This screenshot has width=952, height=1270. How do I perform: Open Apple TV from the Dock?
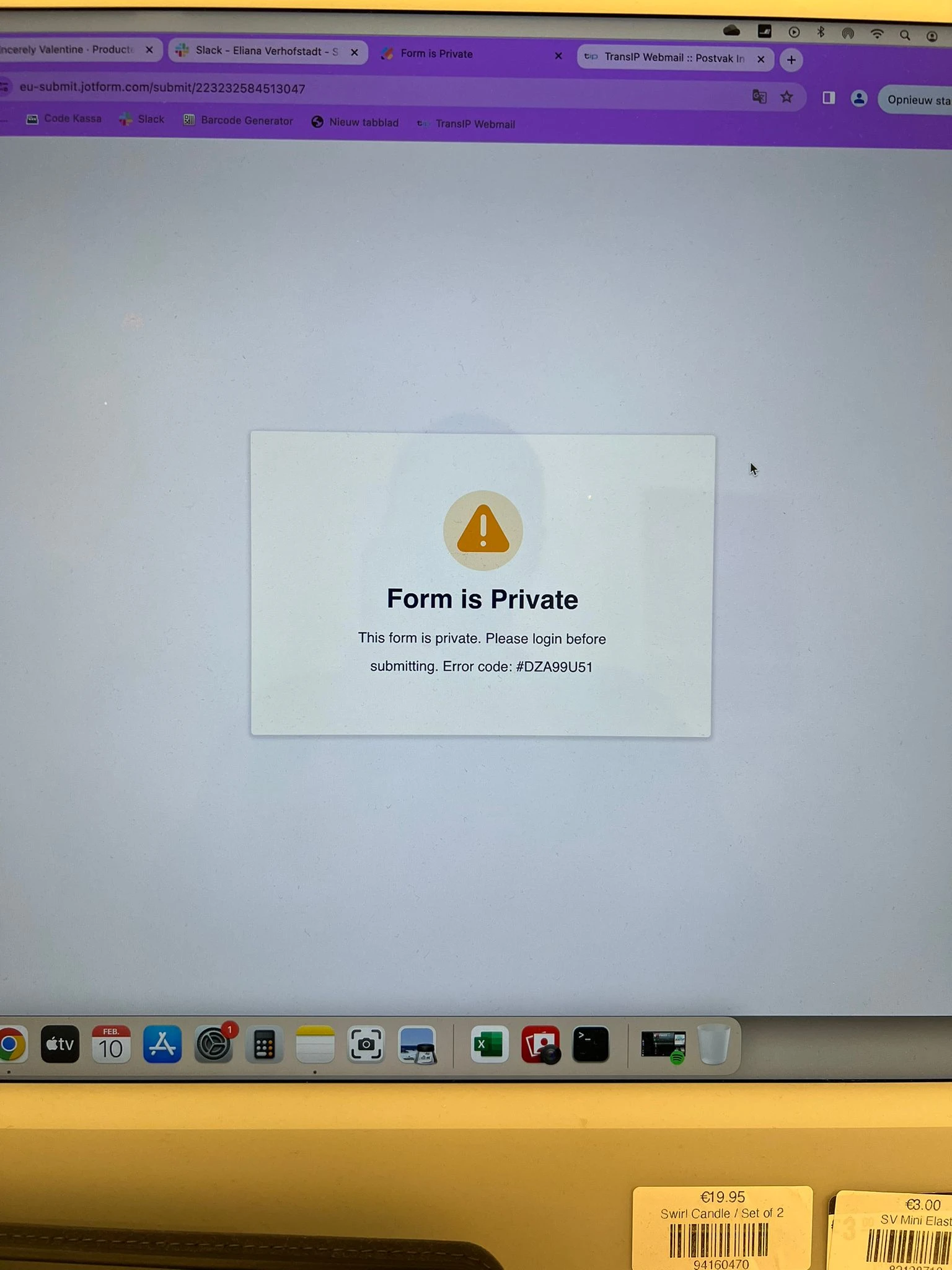(x=60, y=1044)
